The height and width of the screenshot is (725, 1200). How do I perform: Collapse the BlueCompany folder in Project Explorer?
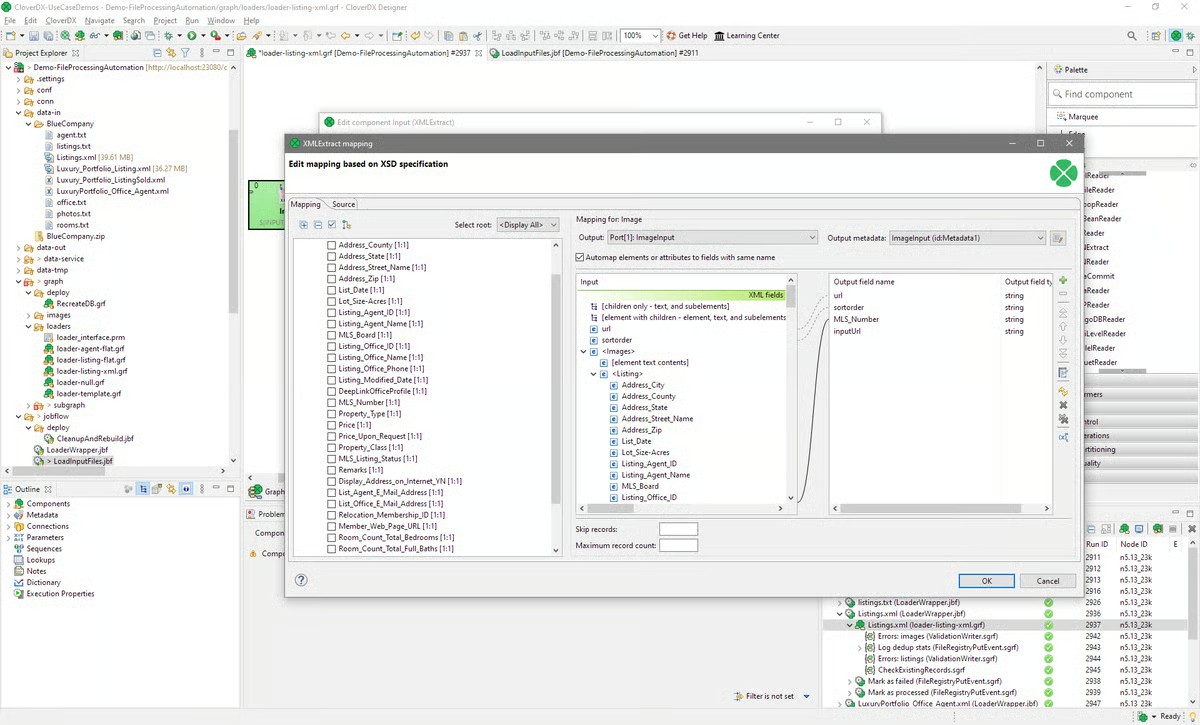tap(30, 124)
